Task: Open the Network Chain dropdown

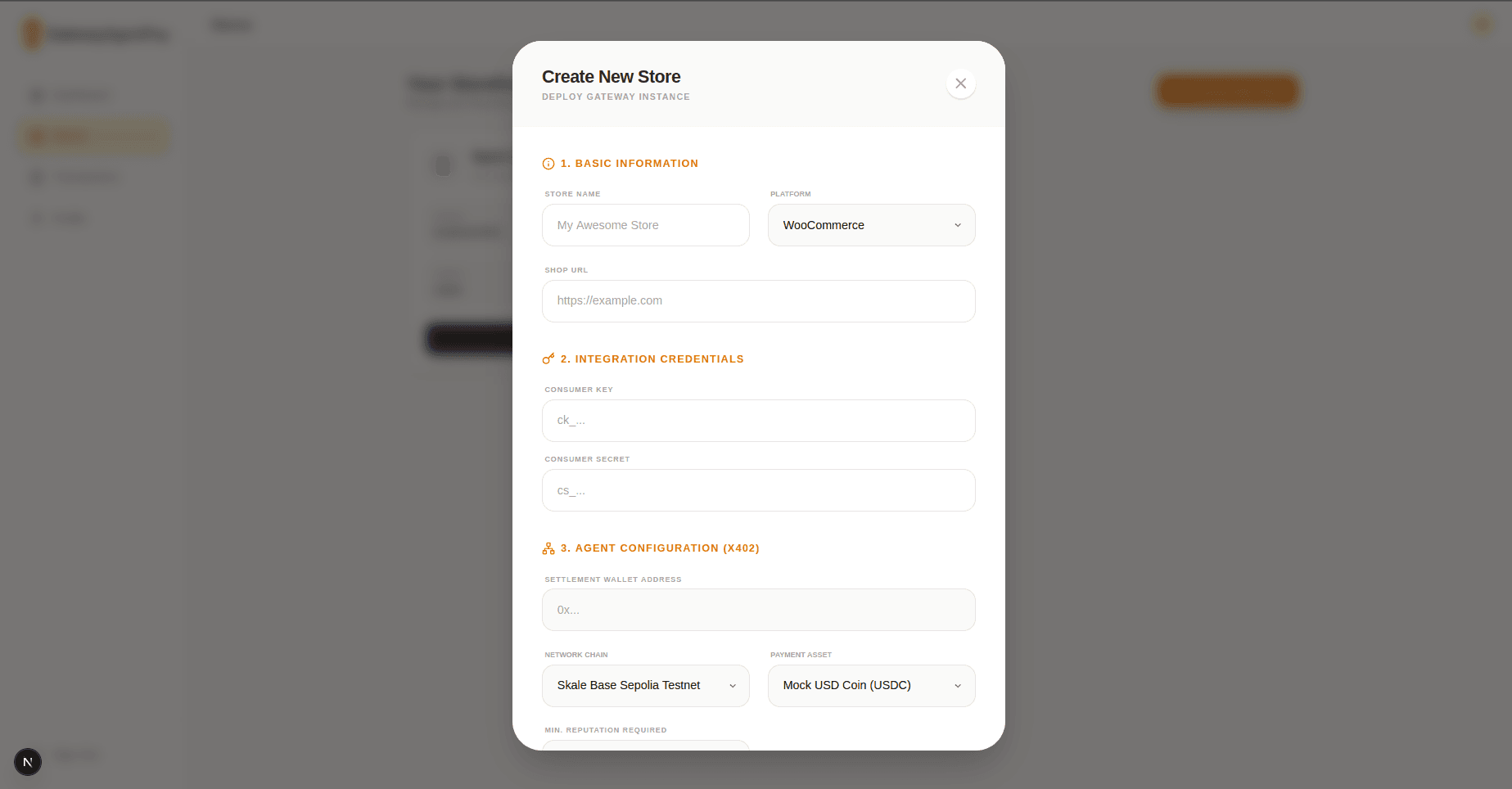Action: (x=644, y=685)
